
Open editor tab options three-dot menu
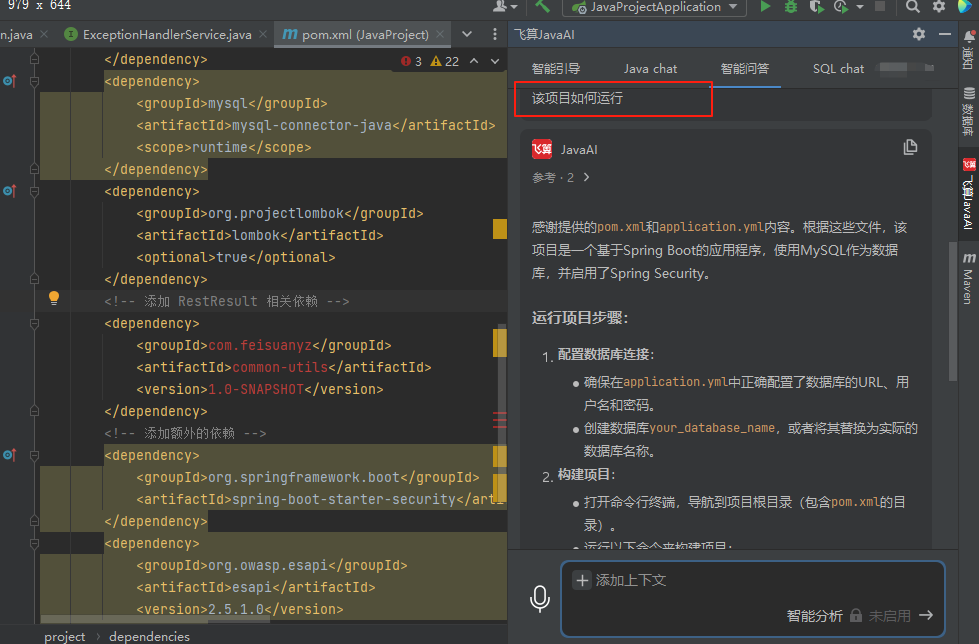click(x=494, y=34)
